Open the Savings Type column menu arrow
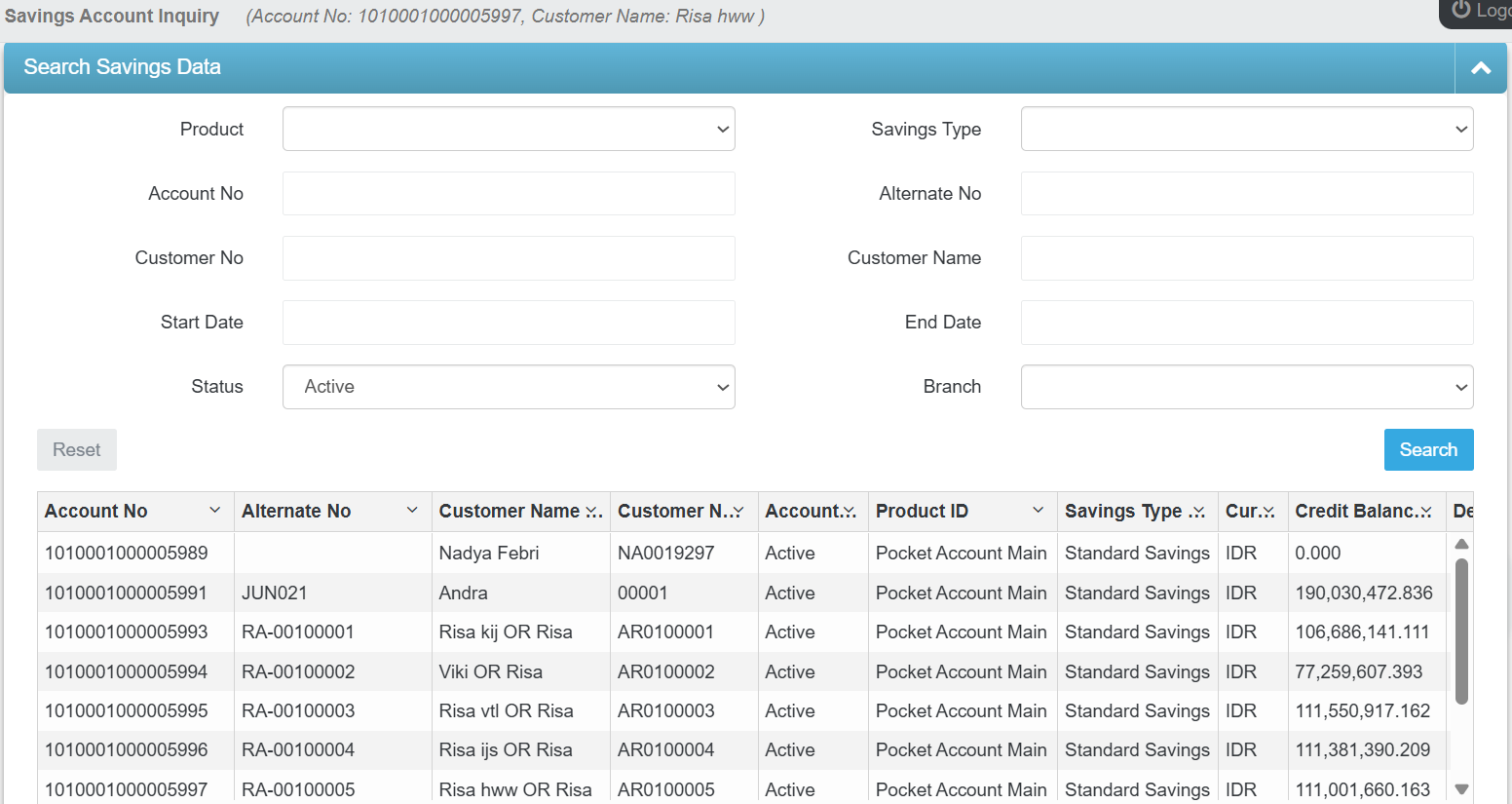The image size is (1512, 804). 1199,510
